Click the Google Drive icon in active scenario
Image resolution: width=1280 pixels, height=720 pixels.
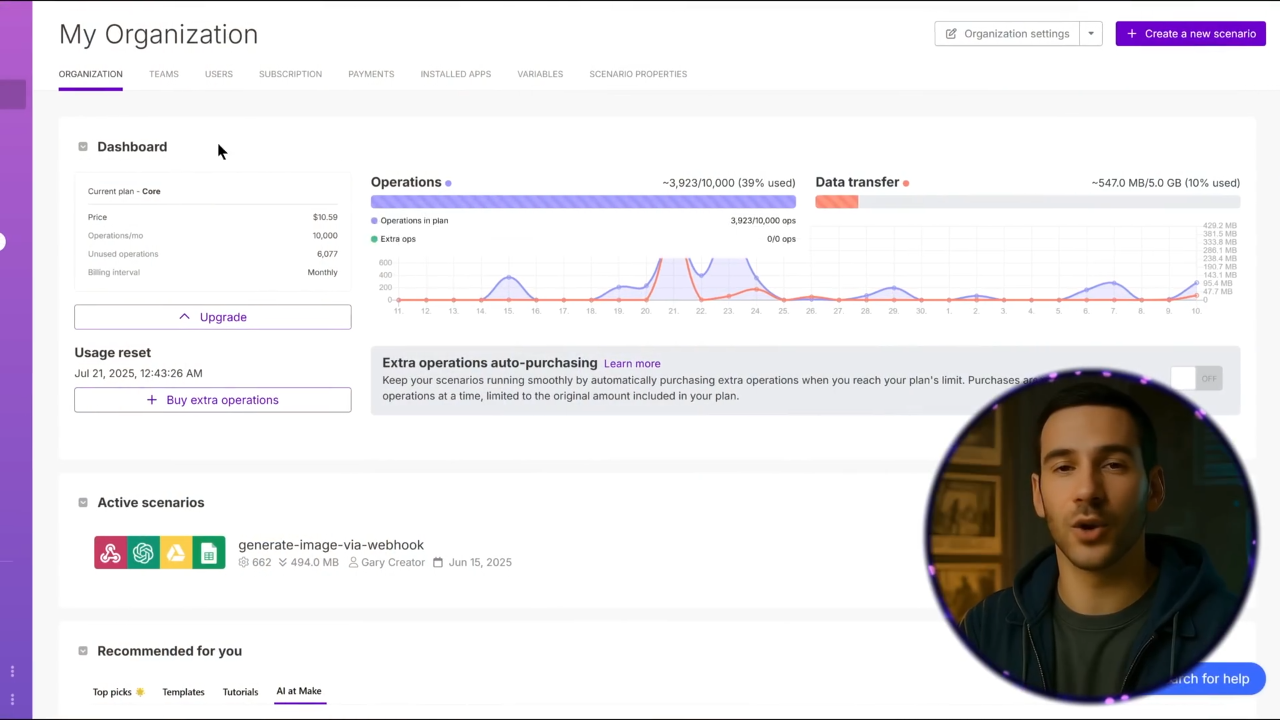176,553
